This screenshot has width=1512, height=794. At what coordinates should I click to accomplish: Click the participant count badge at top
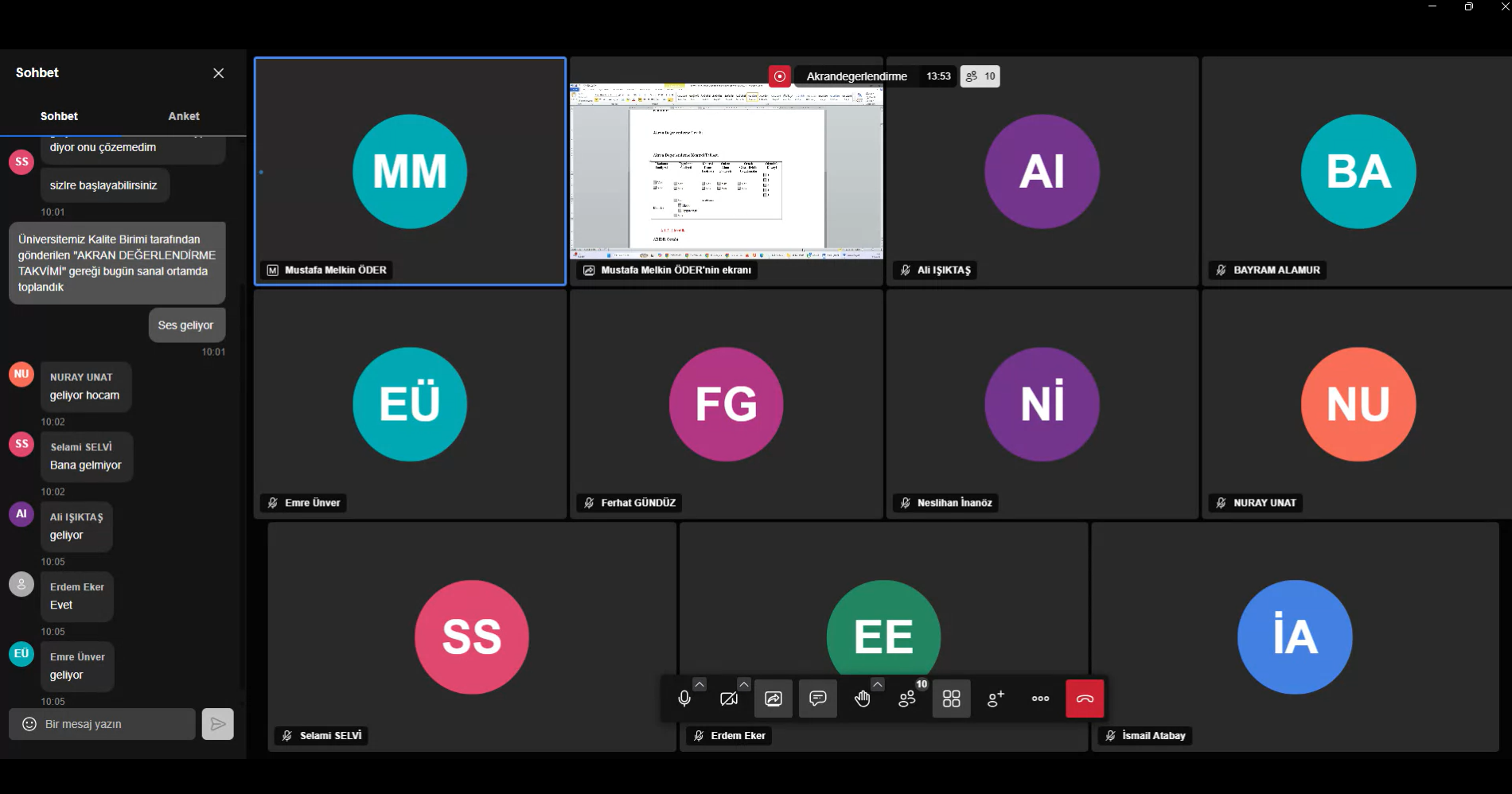980,76
